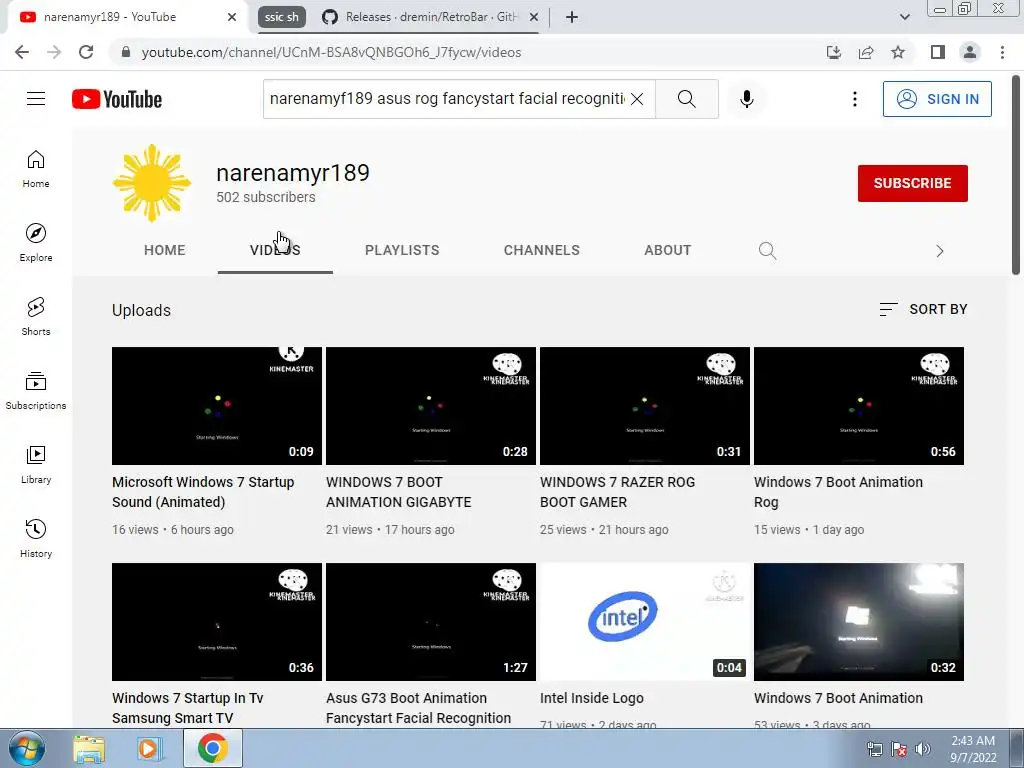Click the YouTube logo

(117, 99)
